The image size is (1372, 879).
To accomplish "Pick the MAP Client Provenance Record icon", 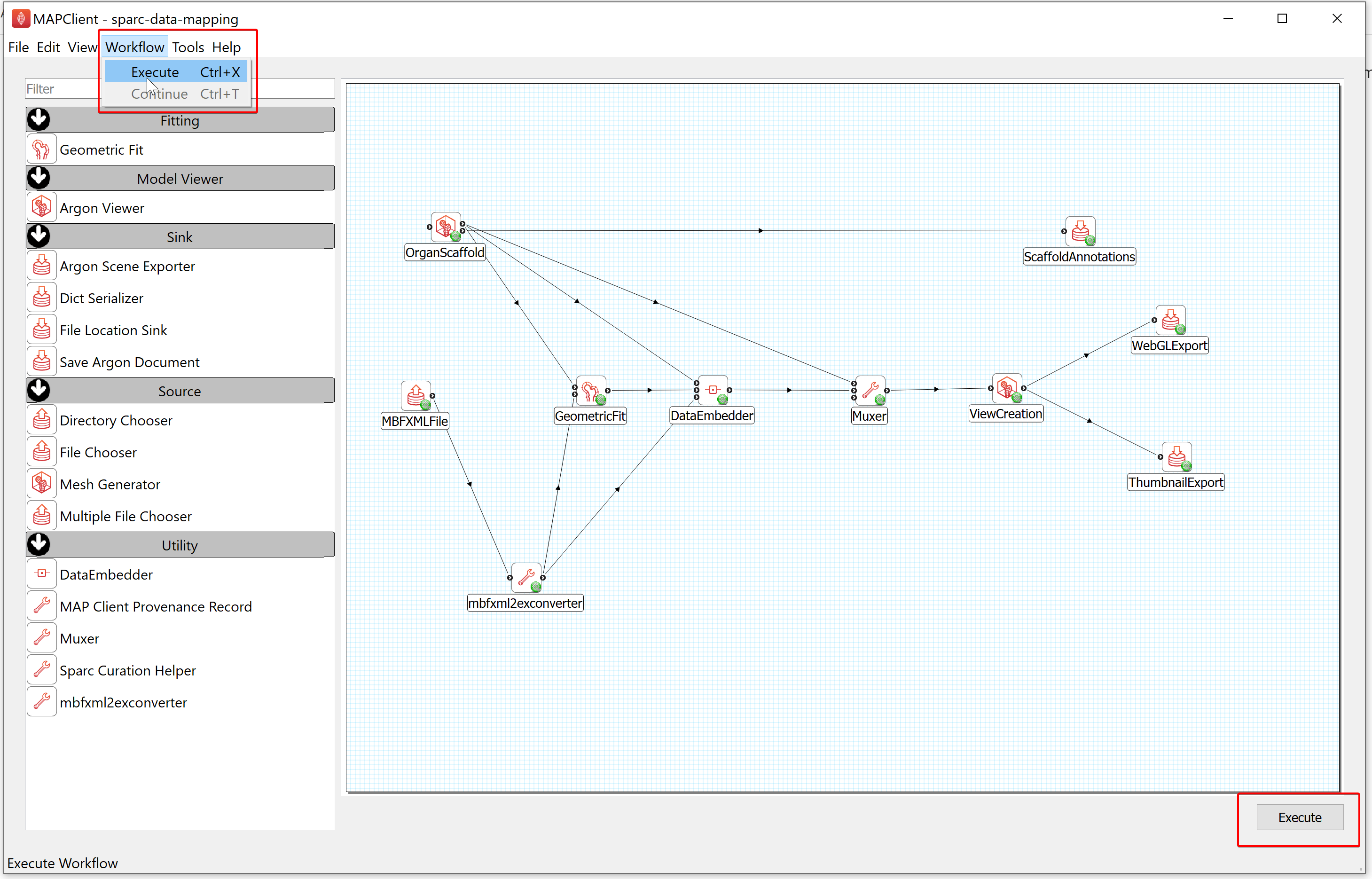I will pos(42,606).
